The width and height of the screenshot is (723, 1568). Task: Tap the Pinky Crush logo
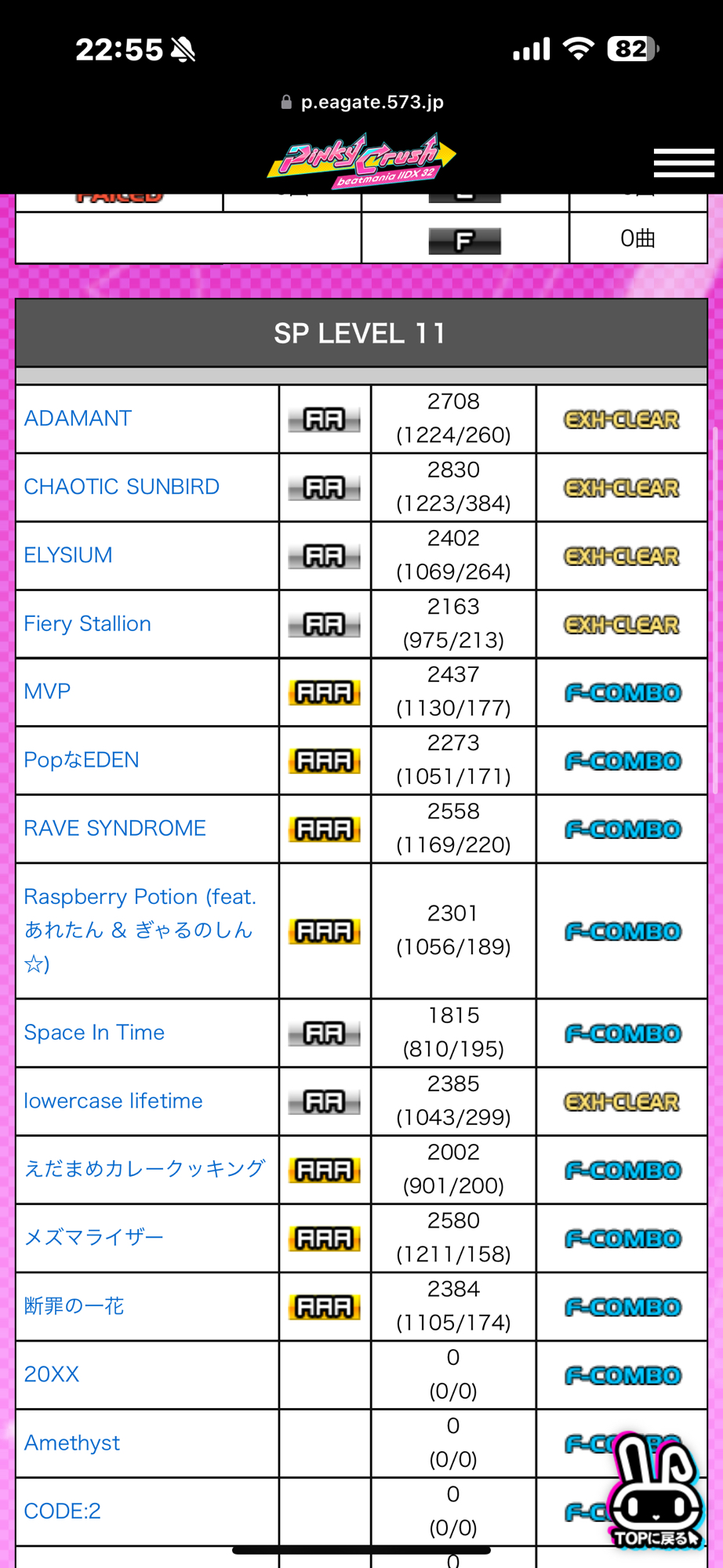361,161
